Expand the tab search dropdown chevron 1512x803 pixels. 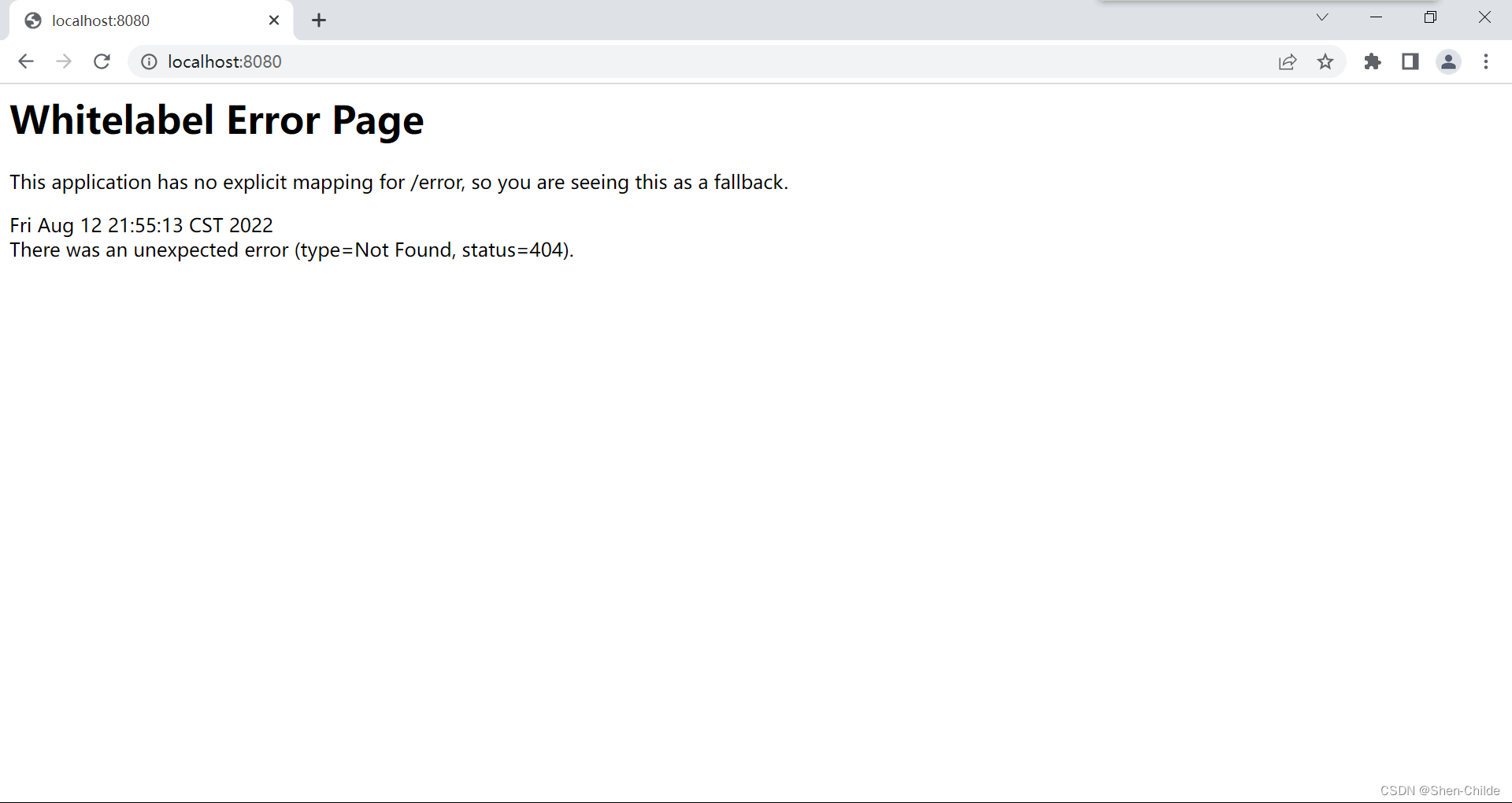click(1322, 17)
